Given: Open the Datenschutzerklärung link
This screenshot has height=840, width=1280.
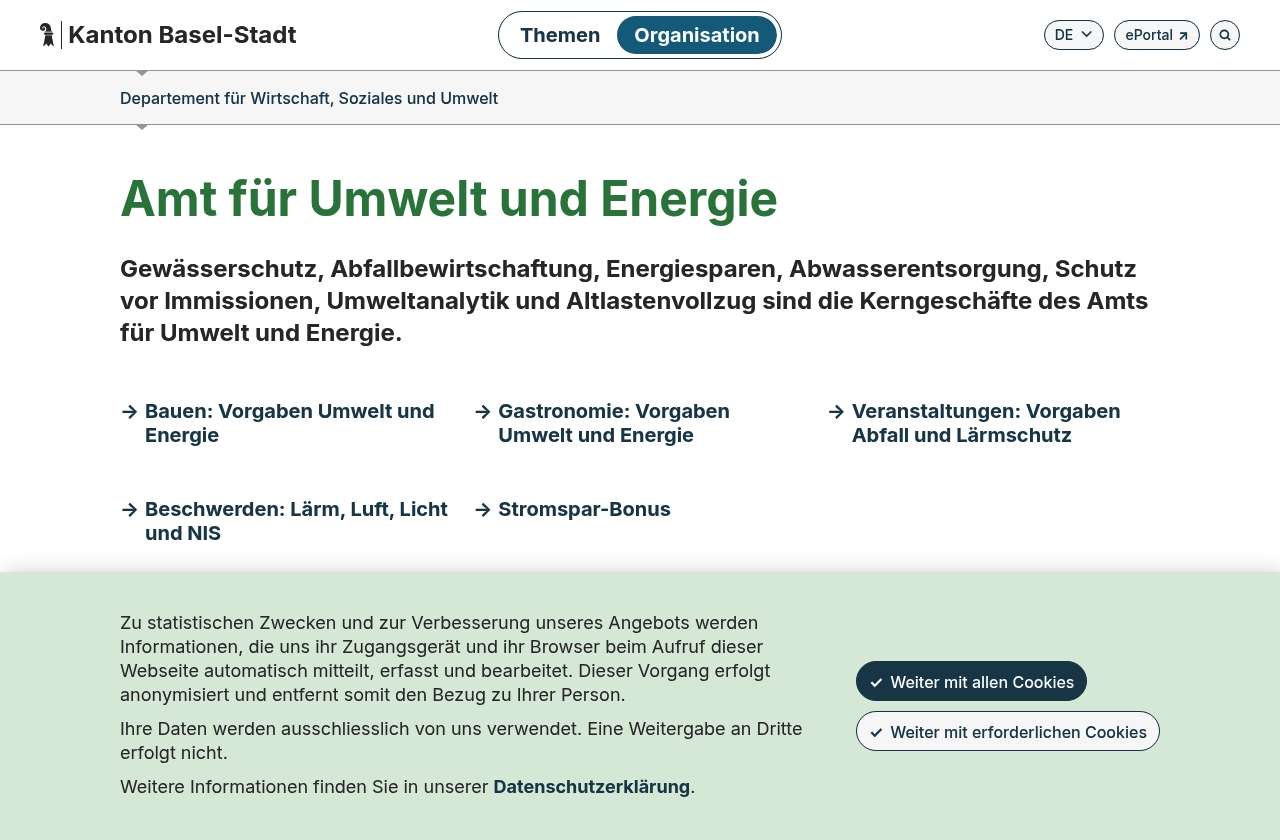Looking at the screenshot, I should coord(591,786).
